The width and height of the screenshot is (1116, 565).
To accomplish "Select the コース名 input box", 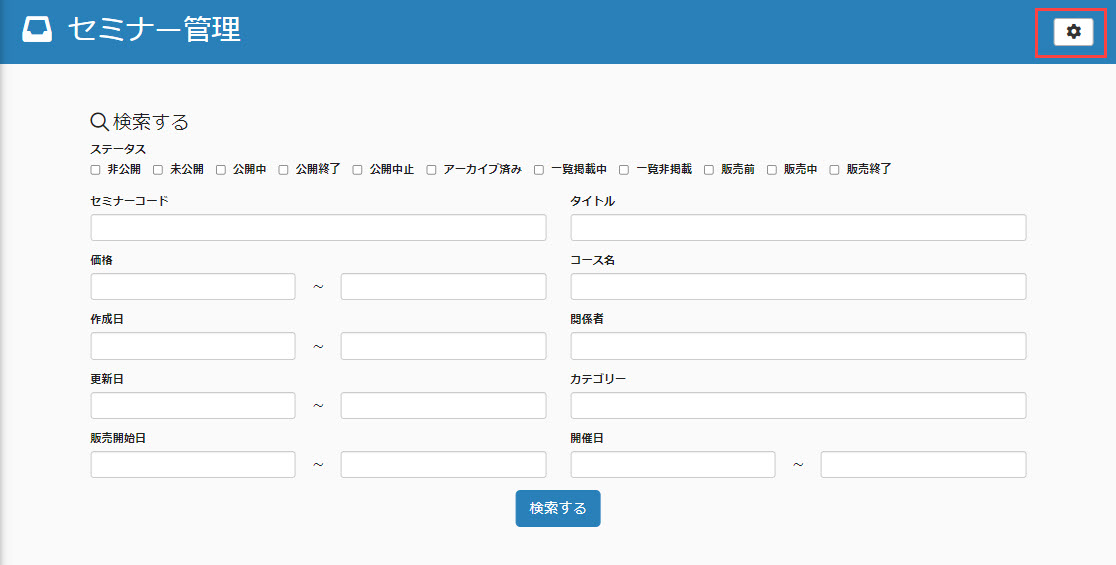I will click(798, 287).
